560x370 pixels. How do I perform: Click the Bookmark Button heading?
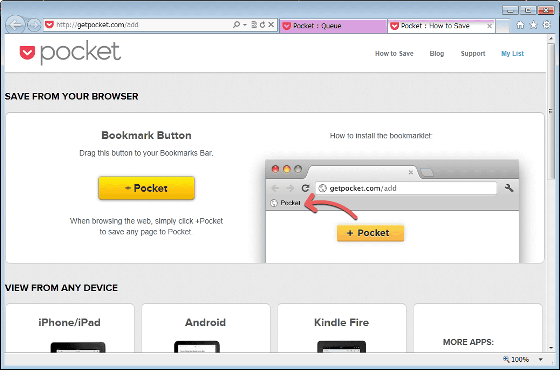click(x=146, y=135)
